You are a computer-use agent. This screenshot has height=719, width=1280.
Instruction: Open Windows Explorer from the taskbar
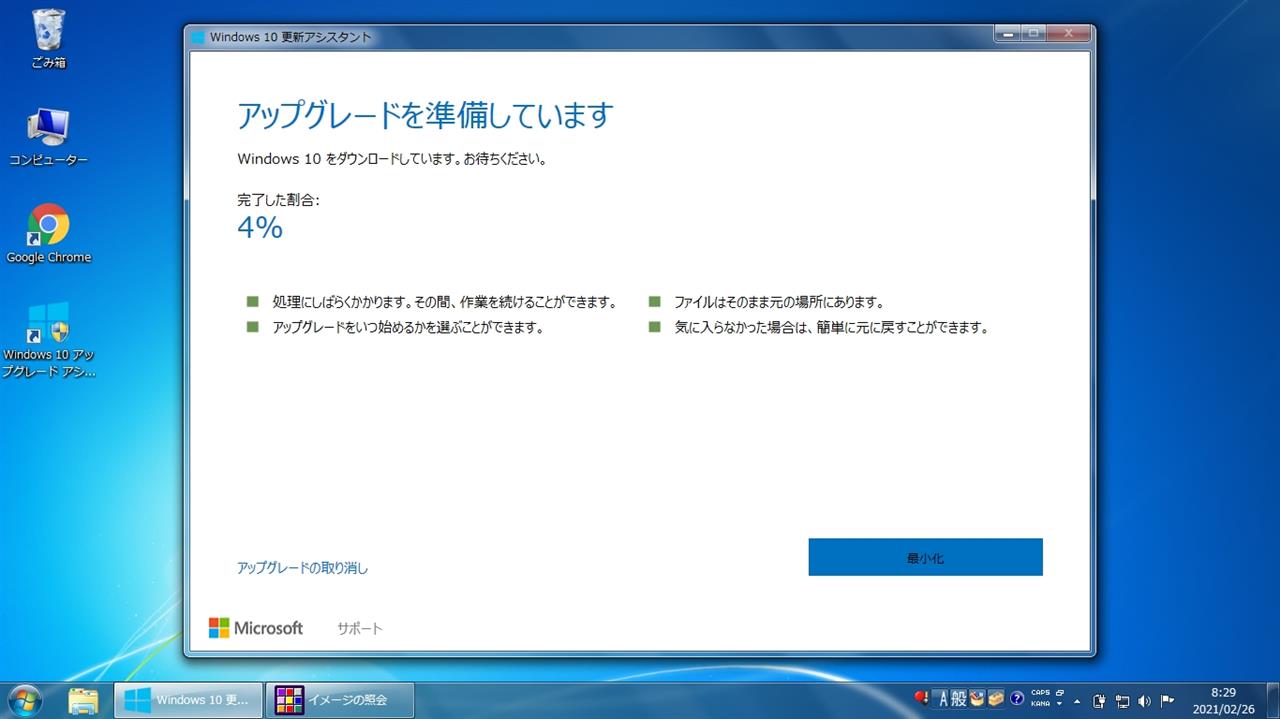pyautogui.click(x=83, y=700)
